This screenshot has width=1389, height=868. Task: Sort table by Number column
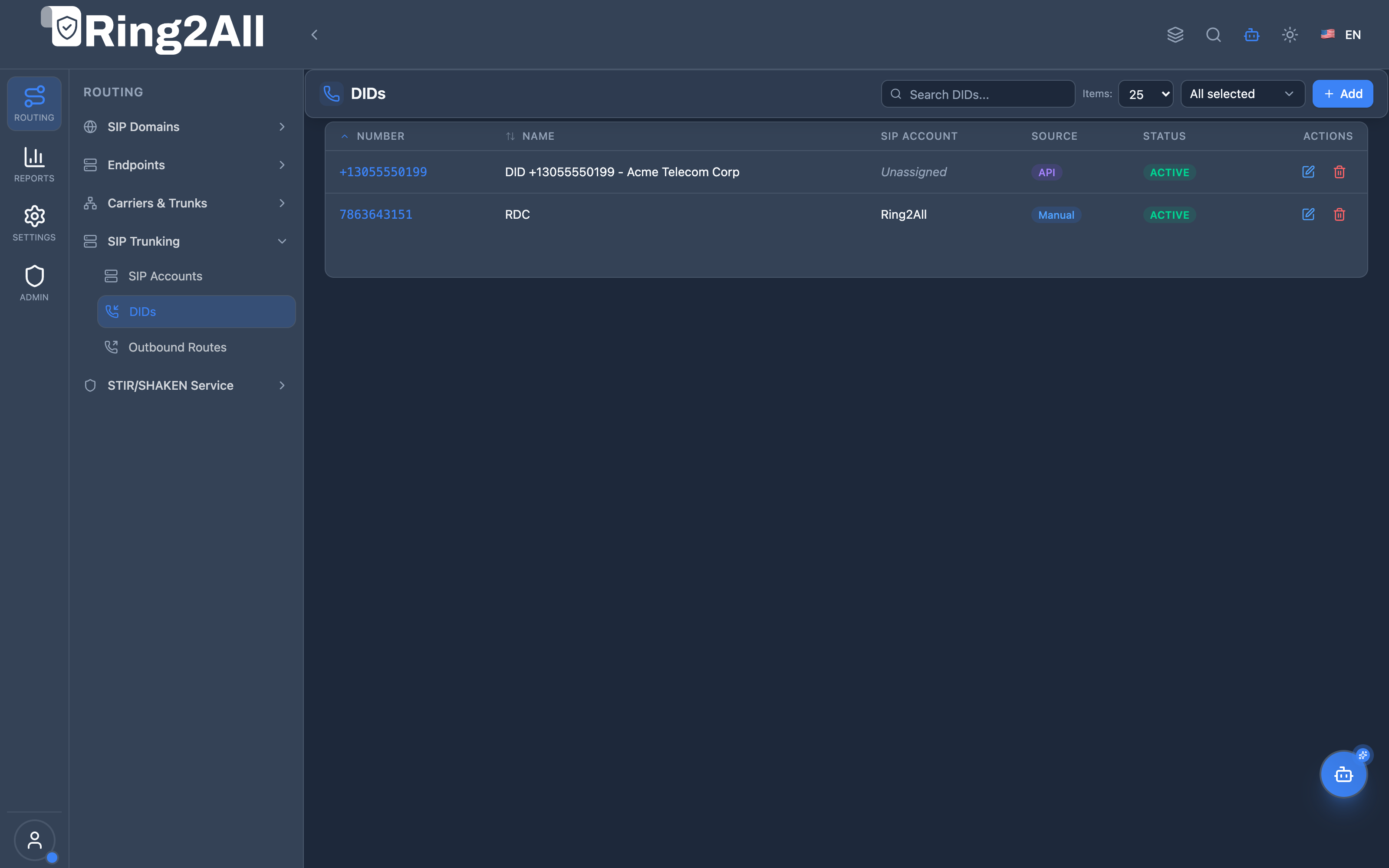[x=373, y=136]
